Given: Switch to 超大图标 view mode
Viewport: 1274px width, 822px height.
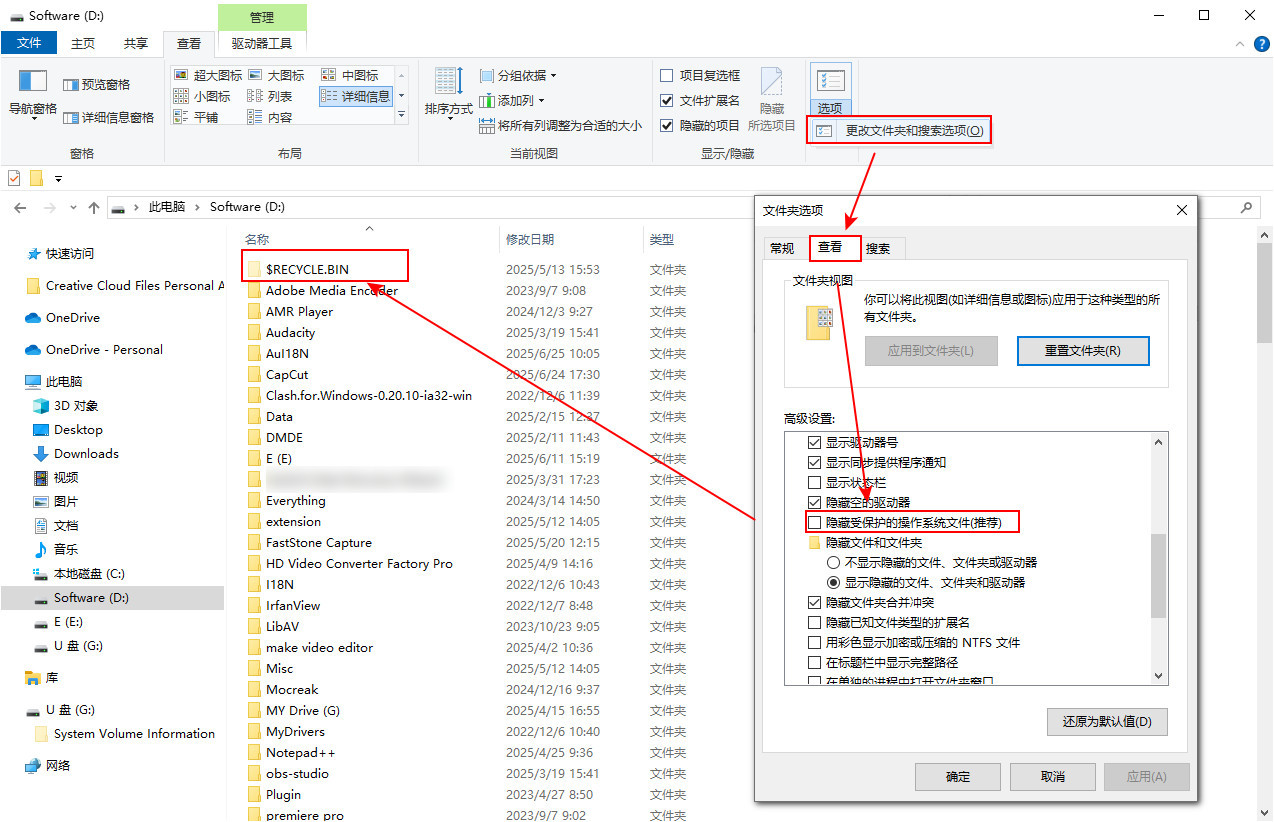Looking at the screenshot, I should [211, 73].
